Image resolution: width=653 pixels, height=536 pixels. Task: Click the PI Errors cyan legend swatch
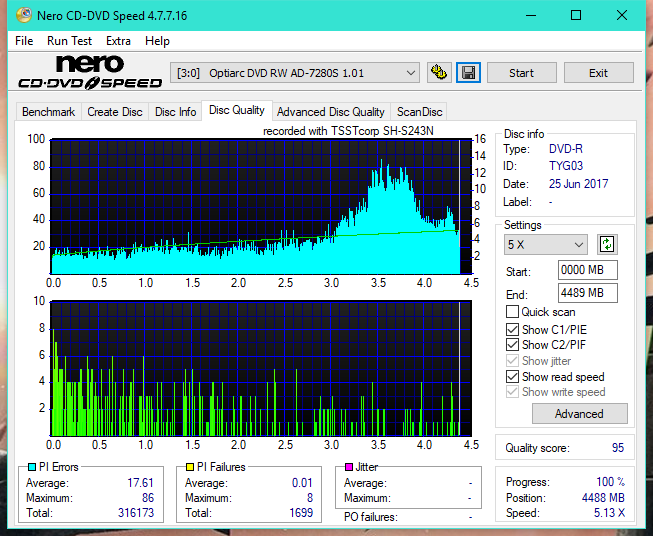point(32,467)
